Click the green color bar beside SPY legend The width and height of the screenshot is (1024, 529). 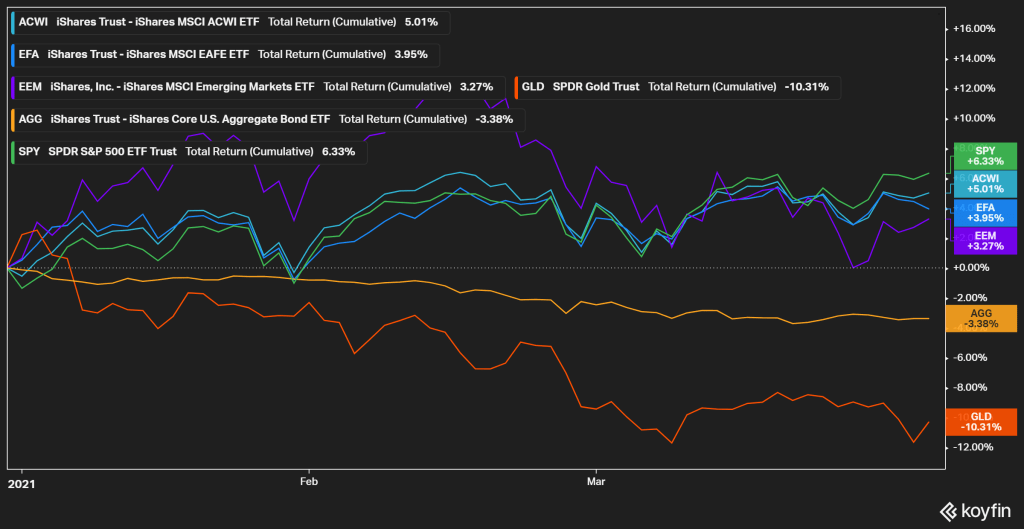12,152
